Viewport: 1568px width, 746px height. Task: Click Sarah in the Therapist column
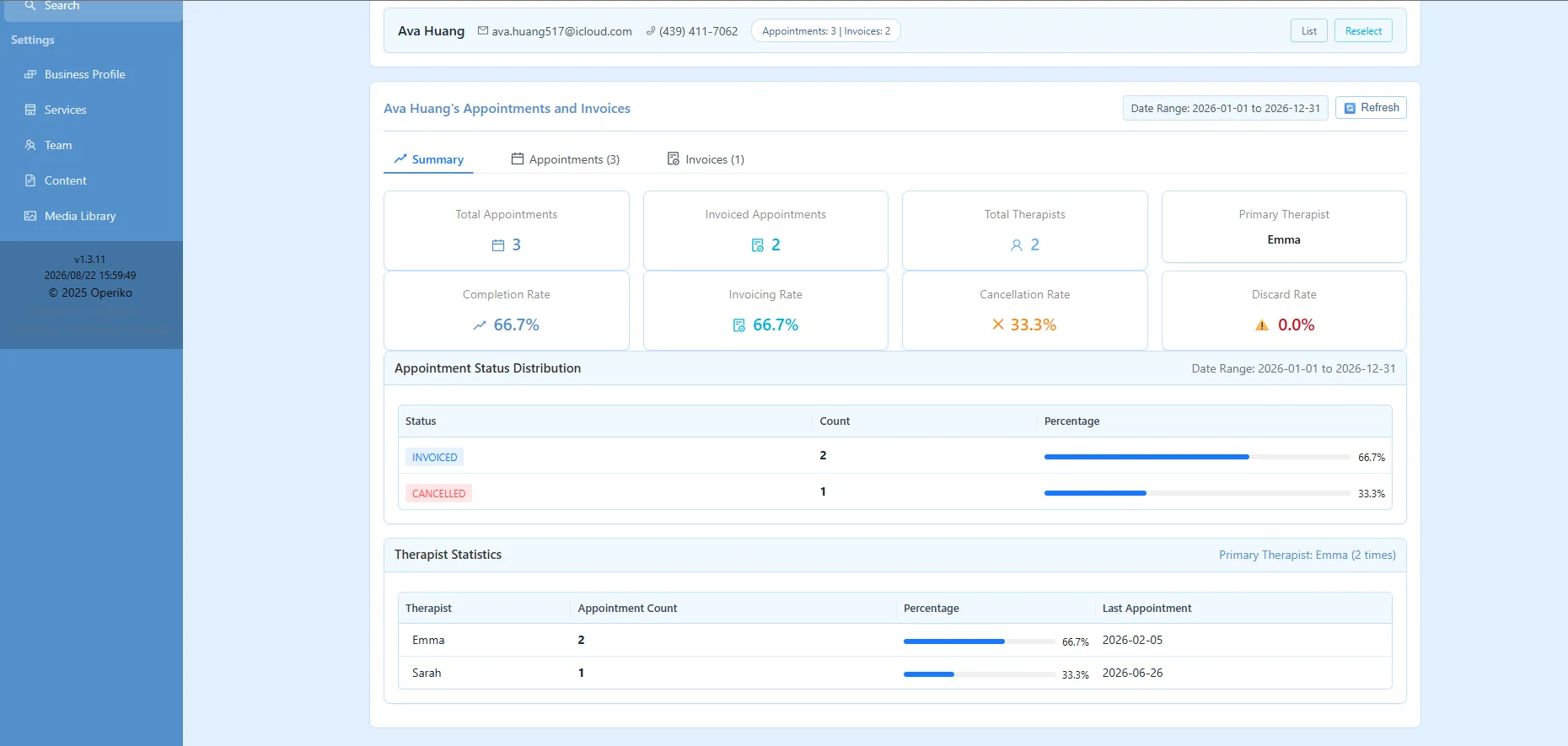pyautogui.click(x=427, y=673)
